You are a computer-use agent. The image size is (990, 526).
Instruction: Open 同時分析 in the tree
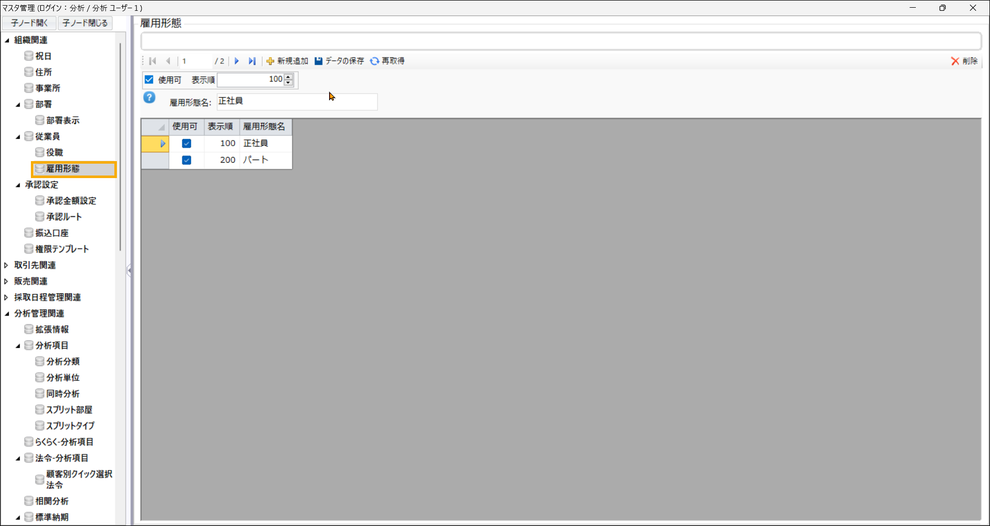63,394
